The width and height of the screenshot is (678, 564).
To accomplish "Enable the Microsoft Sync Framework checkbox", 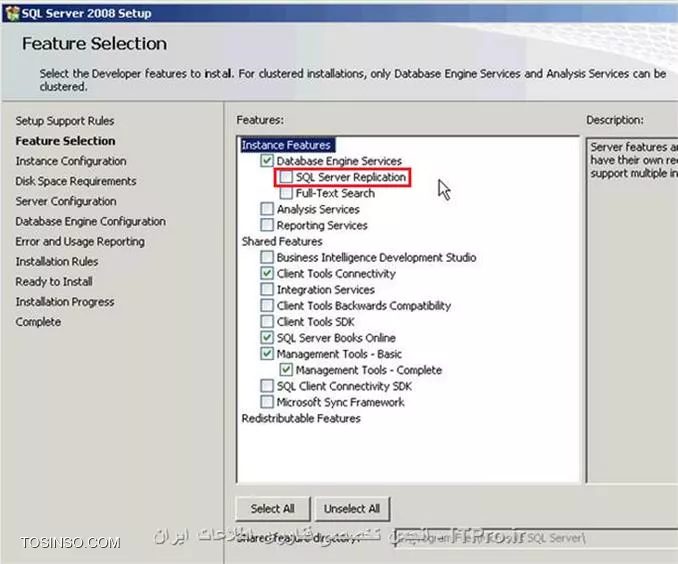I will point(267,402).
